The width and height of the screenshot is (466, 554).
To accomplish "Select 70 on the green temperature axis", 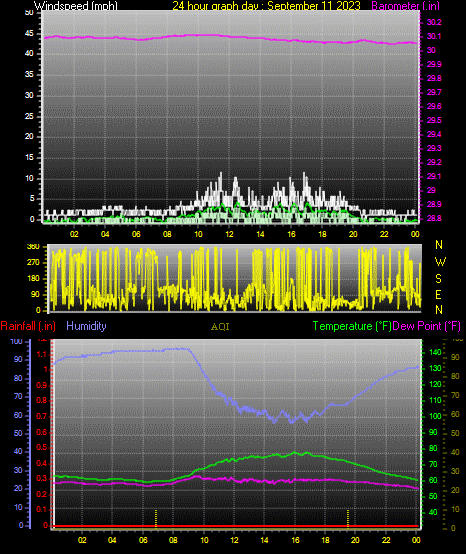I will click(x=433, y=464).
